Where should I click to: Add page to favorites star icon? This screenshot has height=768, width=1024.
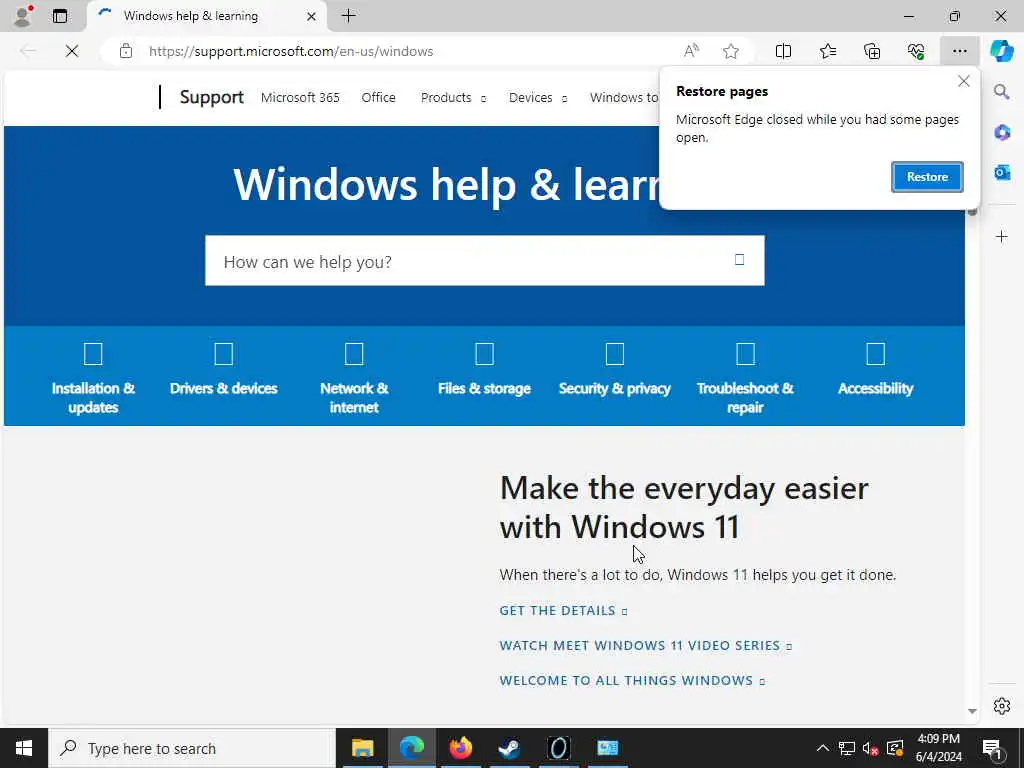tap(731, 51)
